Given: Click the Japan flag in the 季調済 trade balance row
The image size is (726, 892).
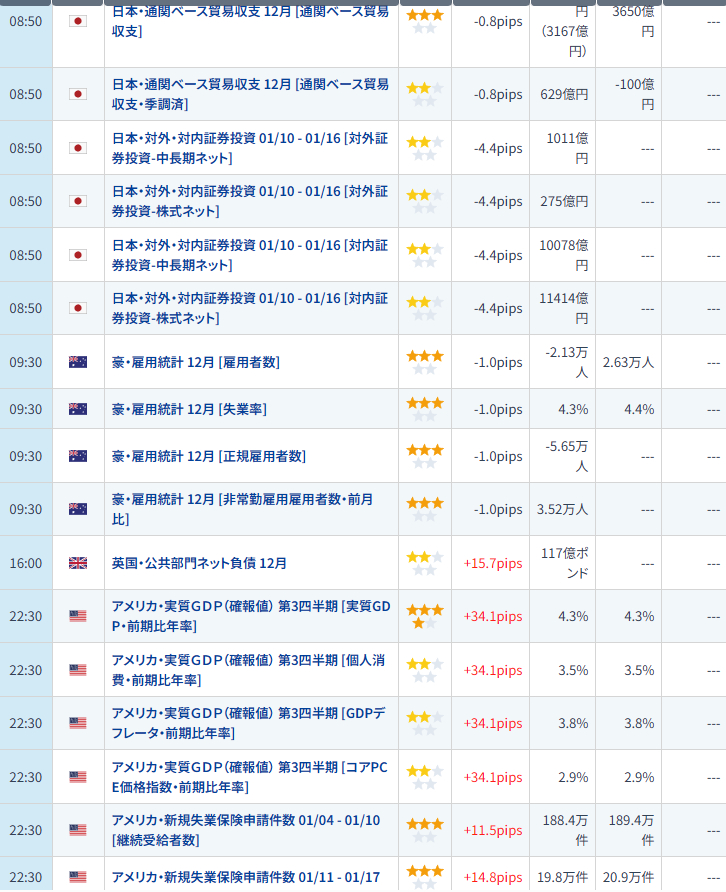Looking at the screenshot, I should pos(77,94).
